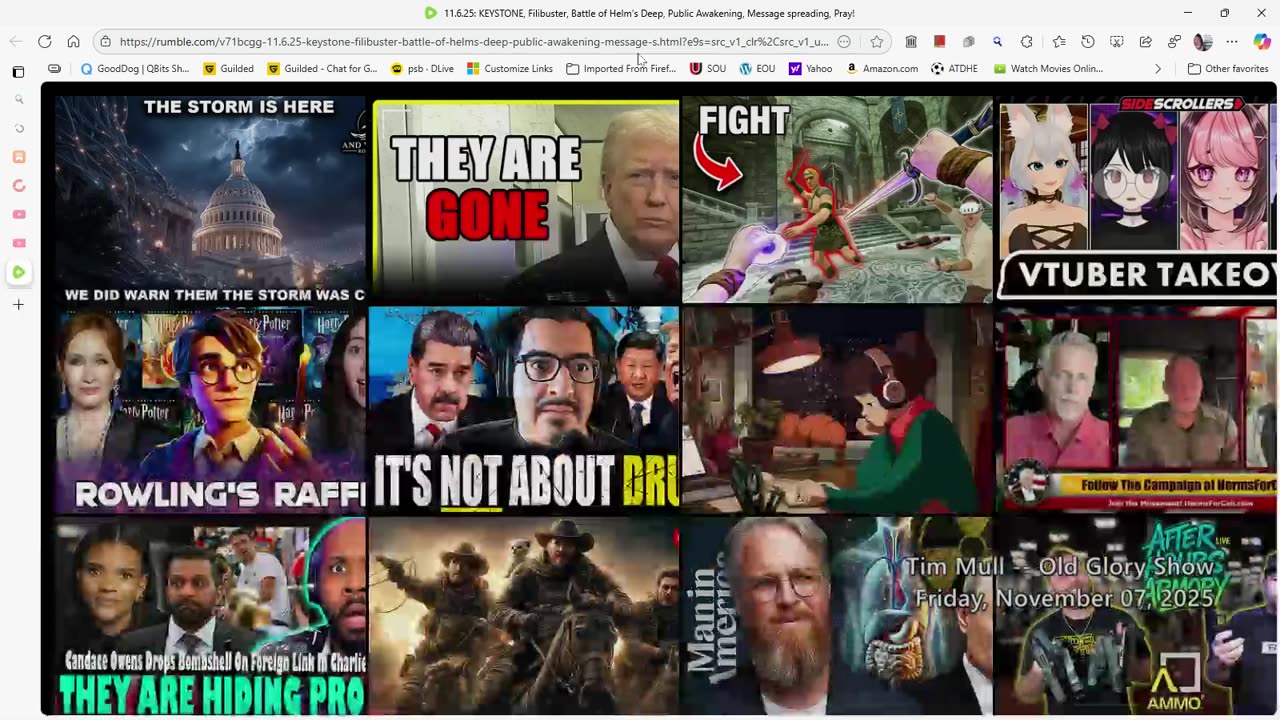
Task: Open the screenshot capture icon
Action: coord(1117,42)
